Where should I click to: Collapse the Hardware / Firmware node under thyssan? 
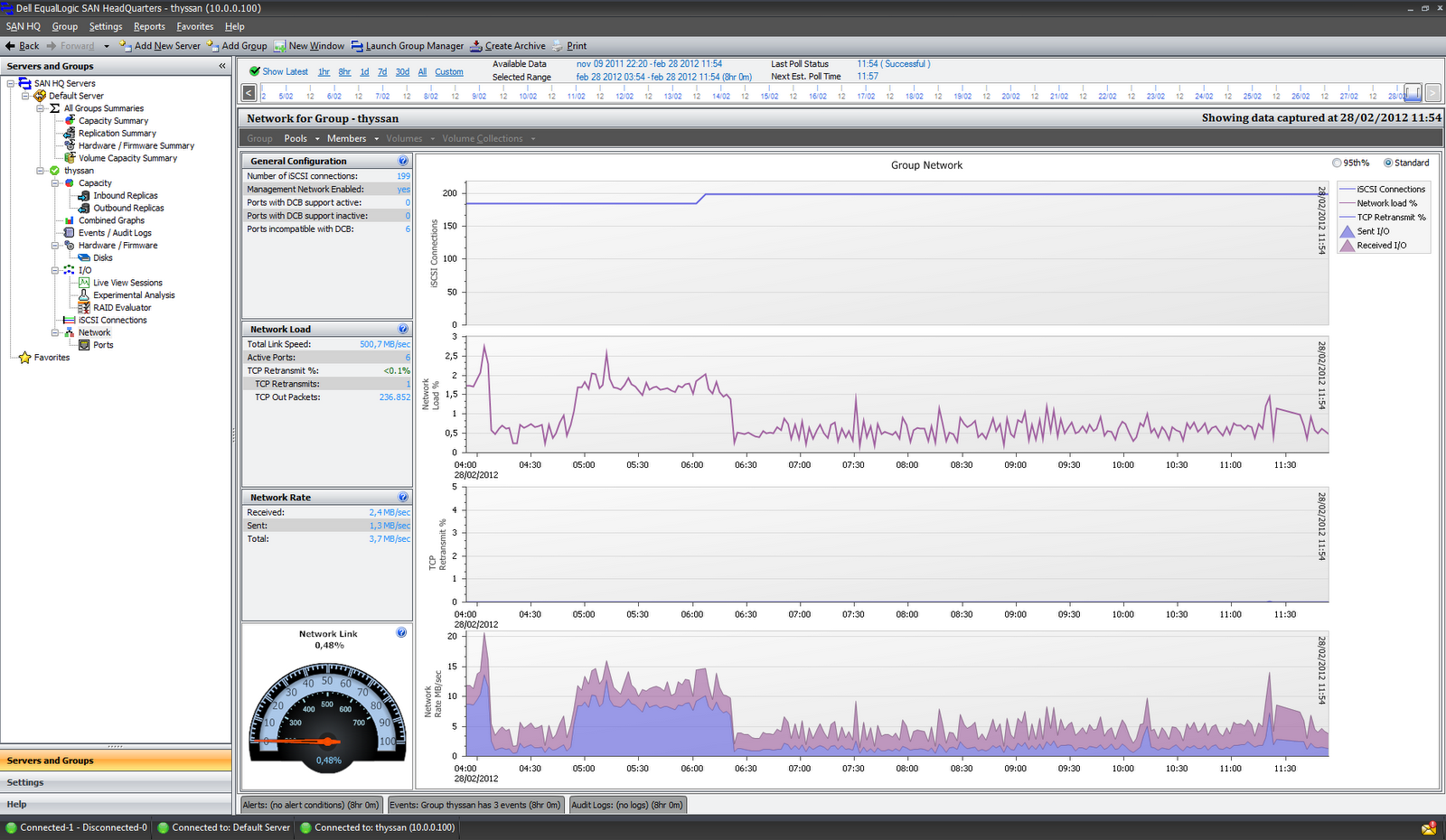click(54, 246)
